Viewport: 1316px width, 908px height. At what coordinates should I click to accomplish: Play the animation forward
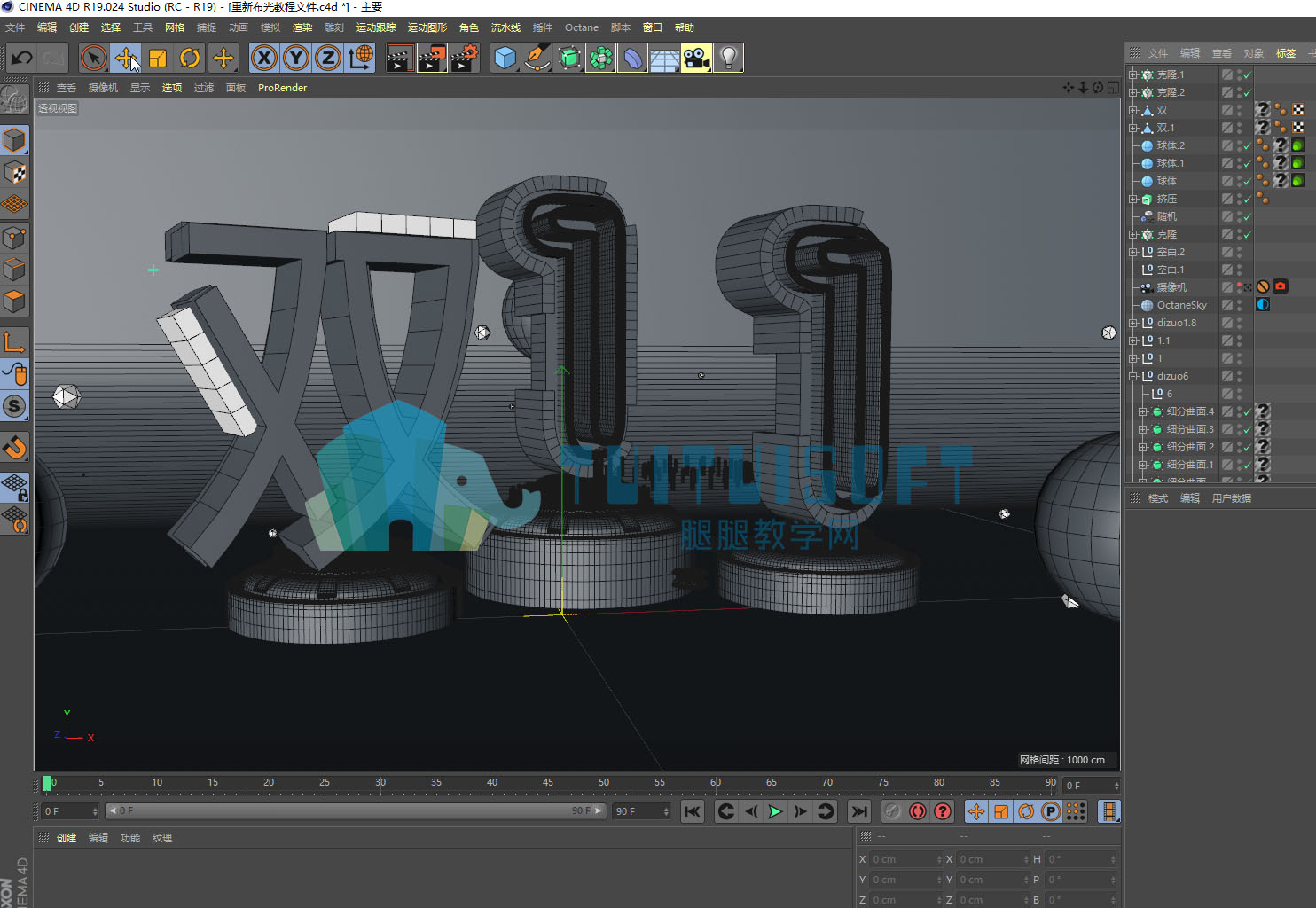pos(775,811)
